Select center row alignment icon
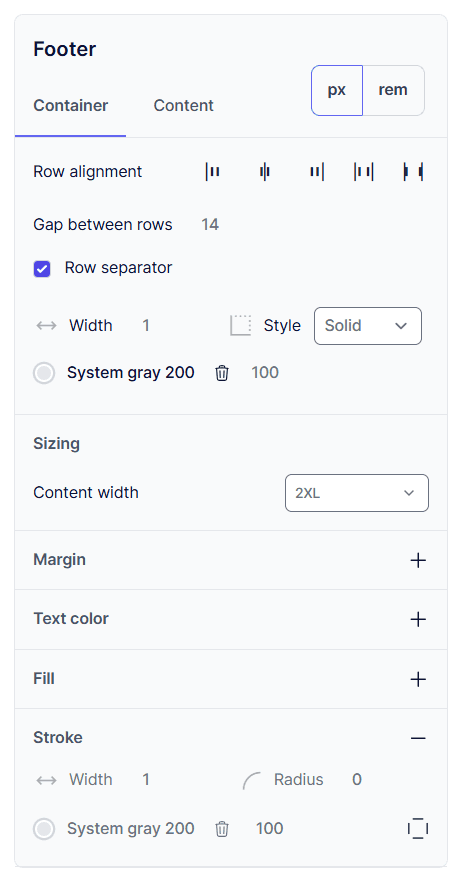The width and height of the screenshot is (458, 880). point(265,172)
